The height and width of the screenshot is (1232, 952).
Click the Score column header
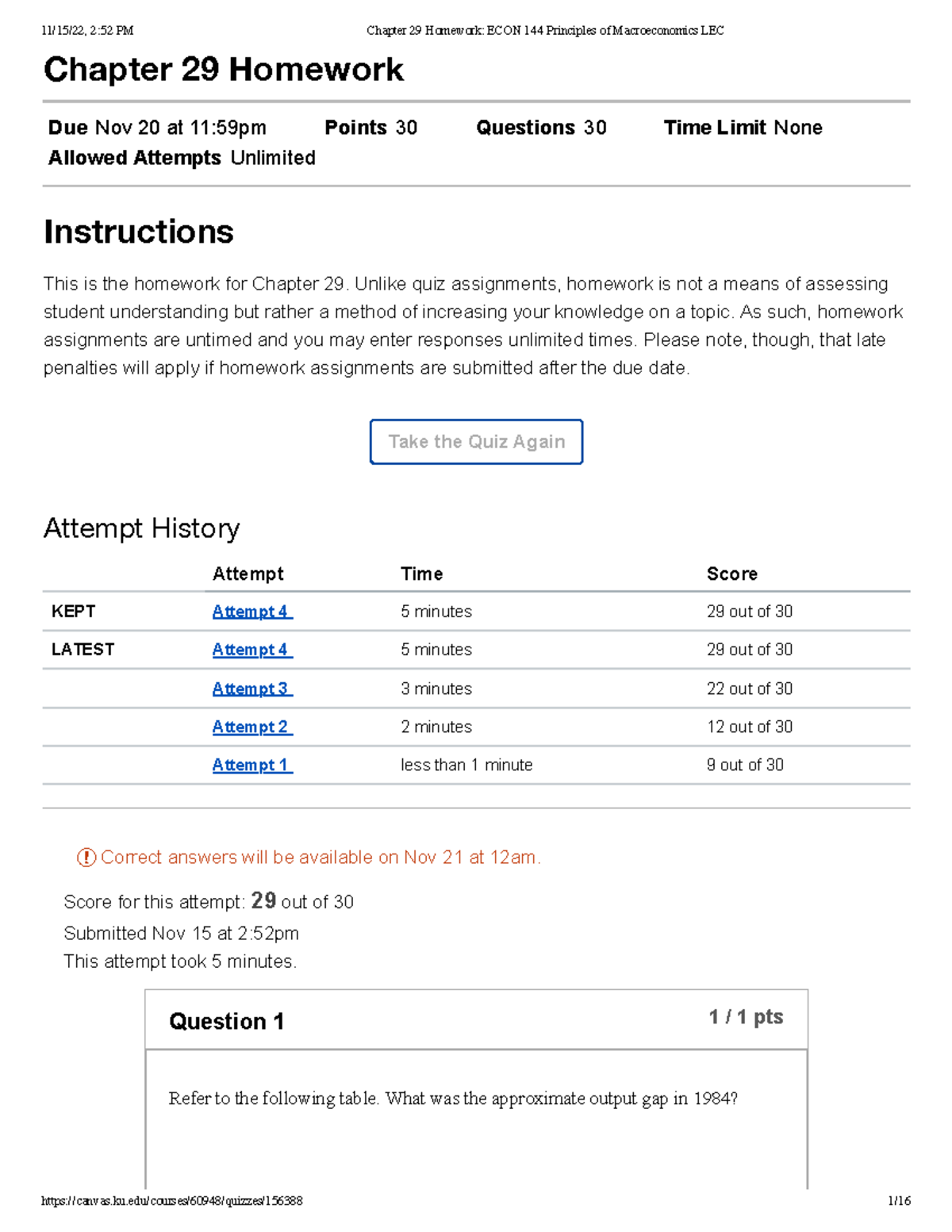click(x=731, y=574)
